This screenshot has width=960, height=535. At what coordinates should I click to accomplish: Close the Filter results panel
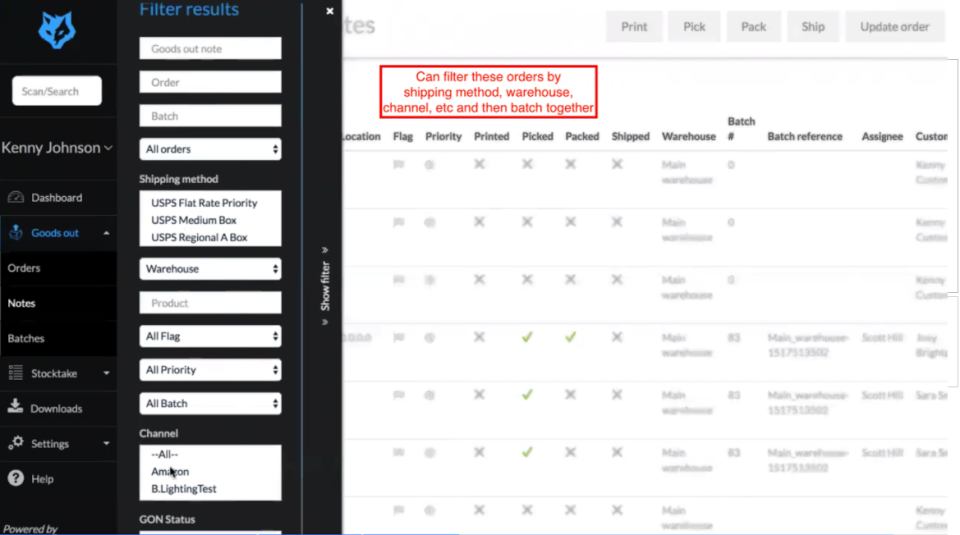coord(329,11)
